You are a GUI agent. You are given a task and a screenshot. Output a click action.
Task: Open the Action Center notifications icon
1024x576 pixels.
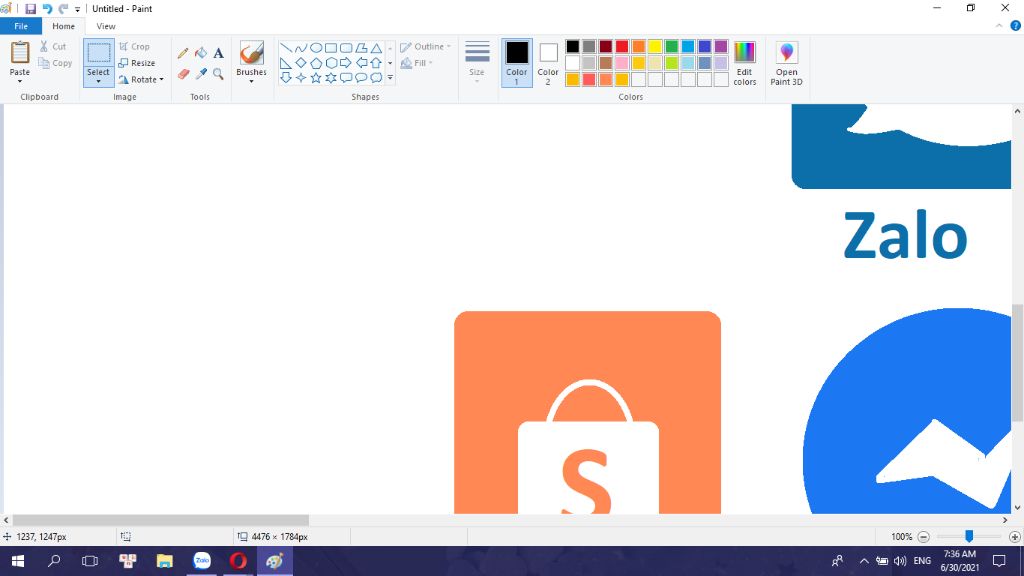tap(999, 561)
